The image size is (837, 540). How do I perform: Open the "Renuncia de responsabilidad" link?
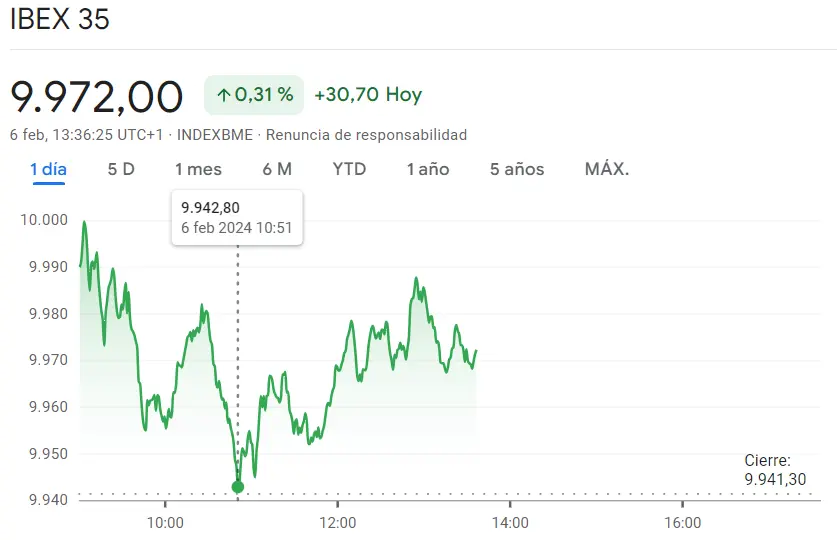coord(366,134)
